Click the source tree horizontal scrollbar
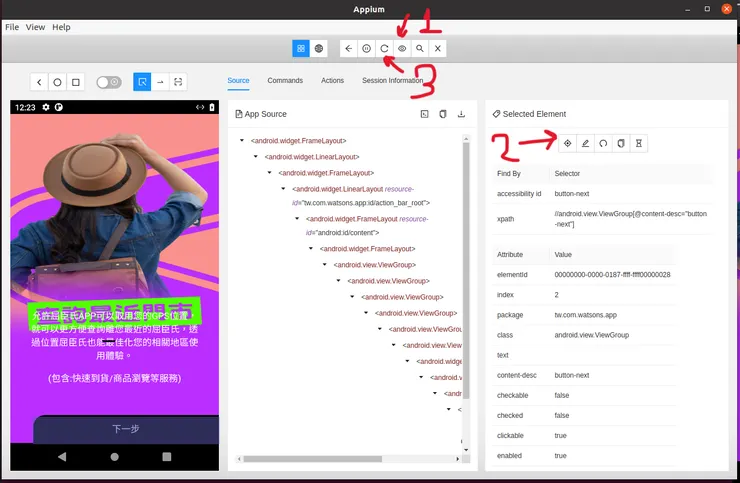 [x=312, y=459]
